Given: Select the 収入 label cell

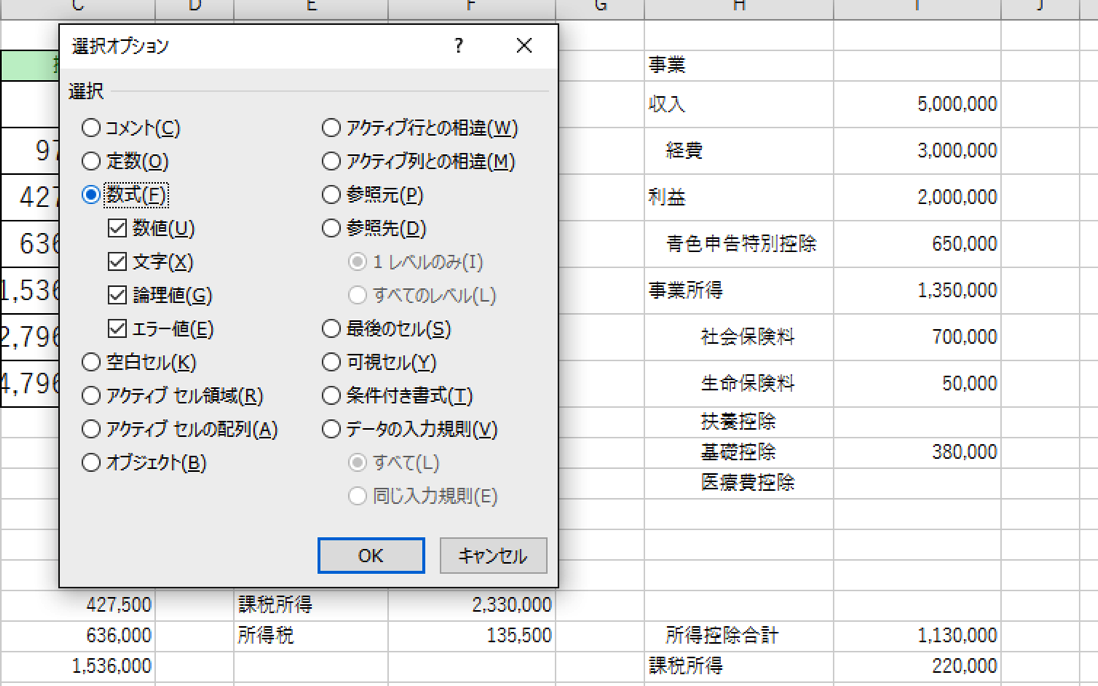Looking at the screenshot, I should [x=739, y=104].
